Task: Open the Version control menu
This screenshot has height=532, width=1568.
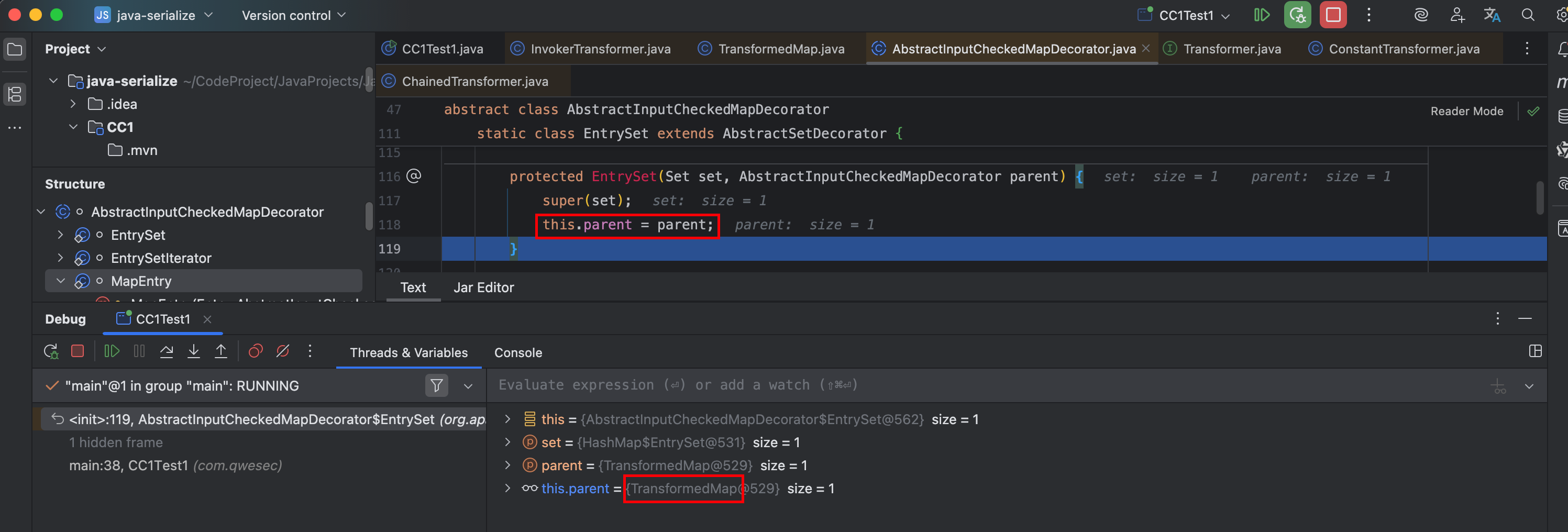Action: [293, 15]
